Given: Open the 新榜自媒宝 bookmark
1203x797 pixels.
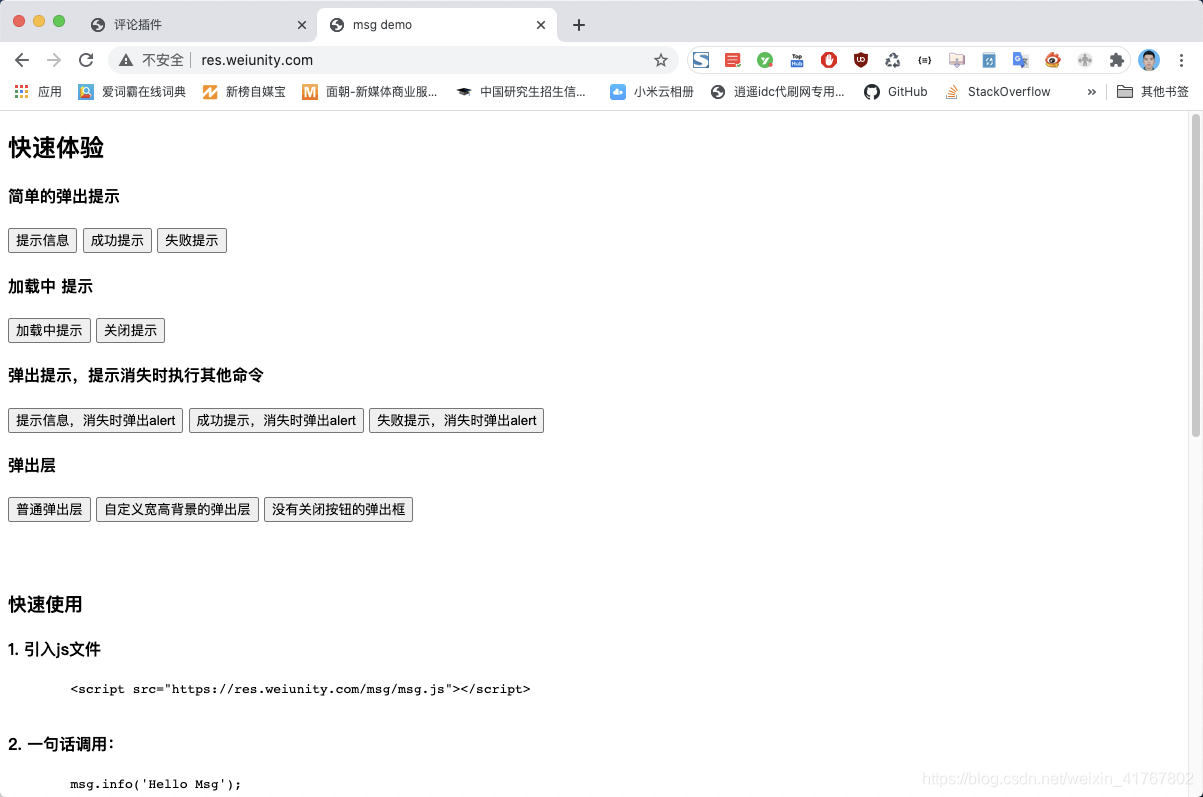Looking at the screenshot, I should (x=244, y=91).
